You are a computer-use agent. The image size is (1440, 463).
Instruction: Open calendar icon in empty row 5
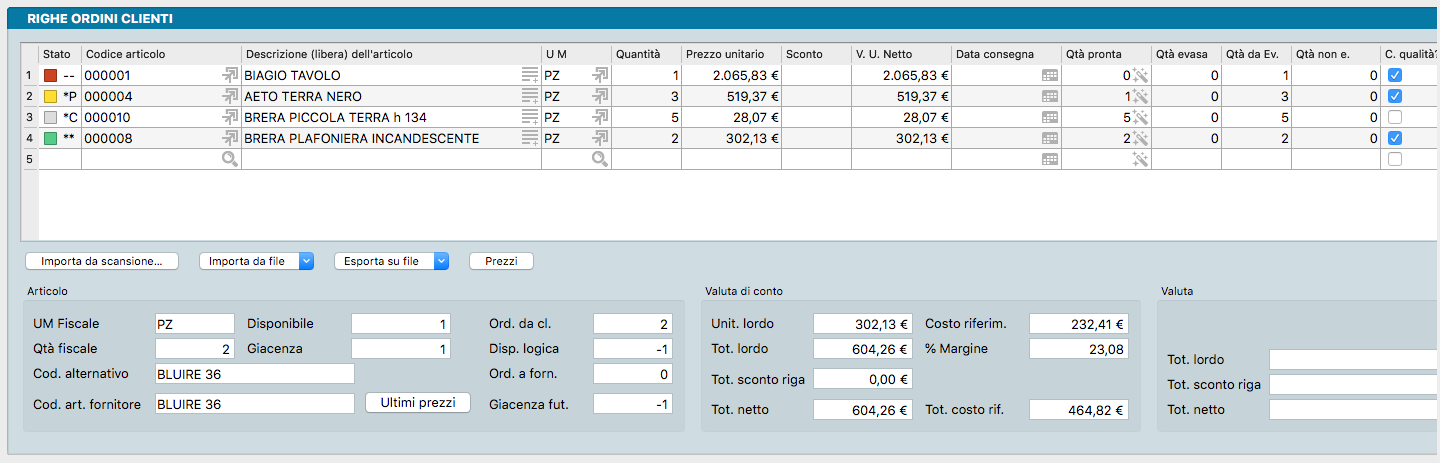(1049, 159)
